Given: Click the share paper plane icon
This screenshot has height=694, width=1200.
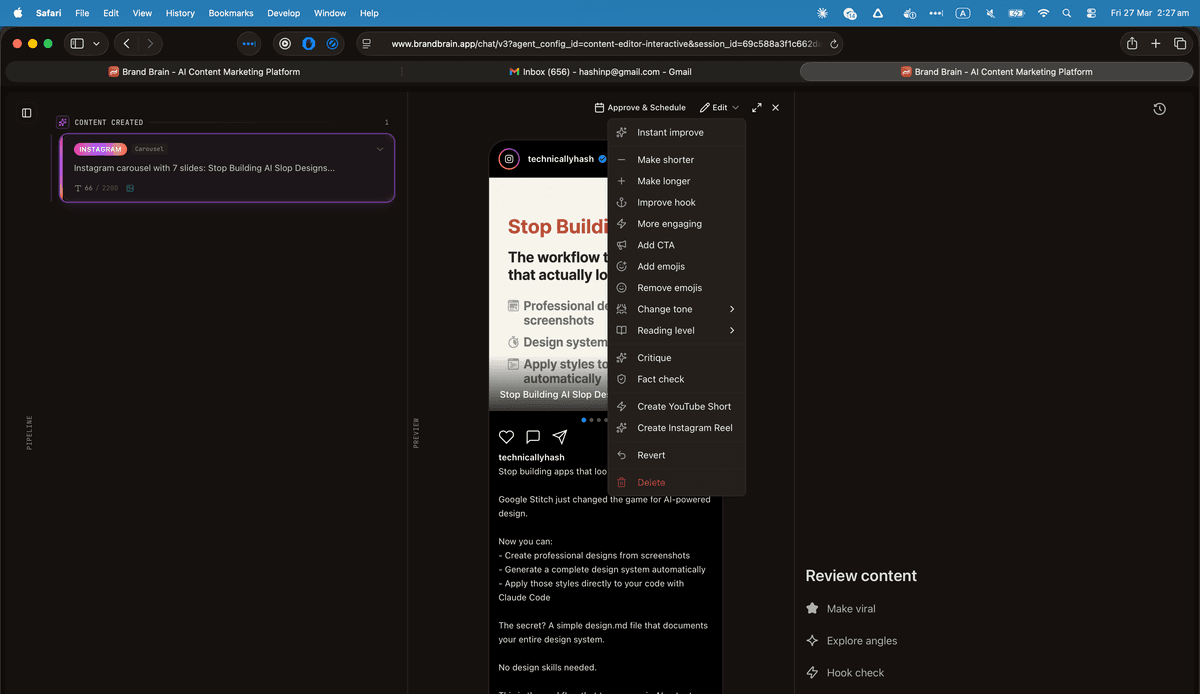Looking at the screenshot, I should pyautogui.click(x=560, y=437).
